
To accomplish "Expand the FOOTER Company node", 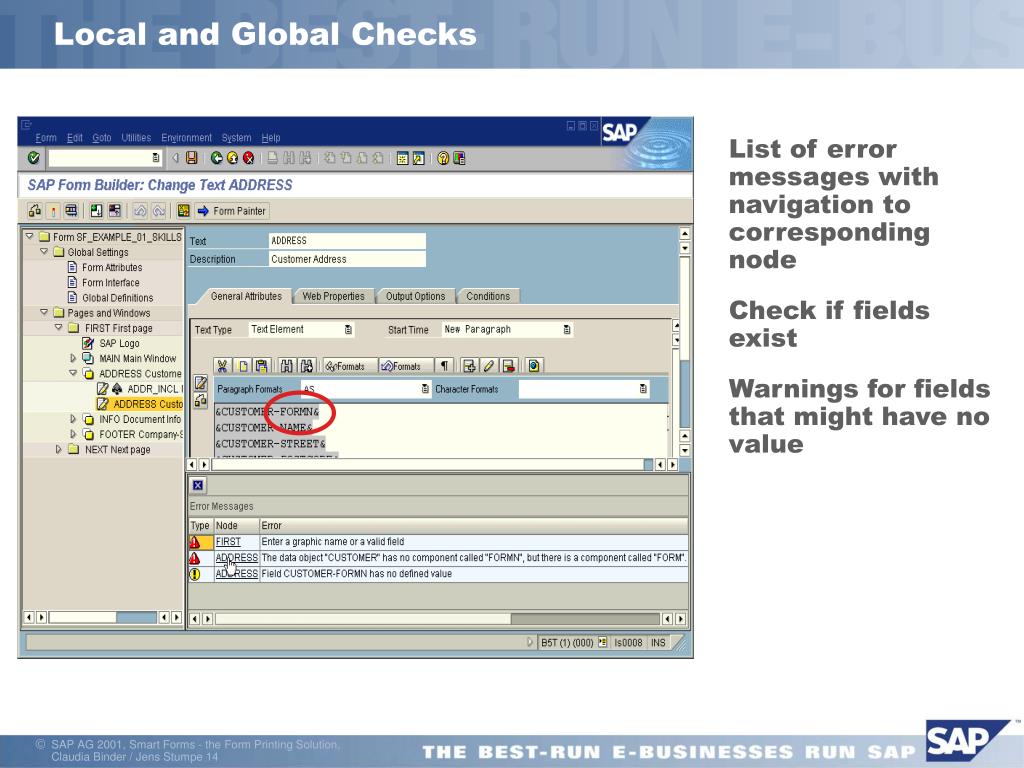I will coord(72,434).
